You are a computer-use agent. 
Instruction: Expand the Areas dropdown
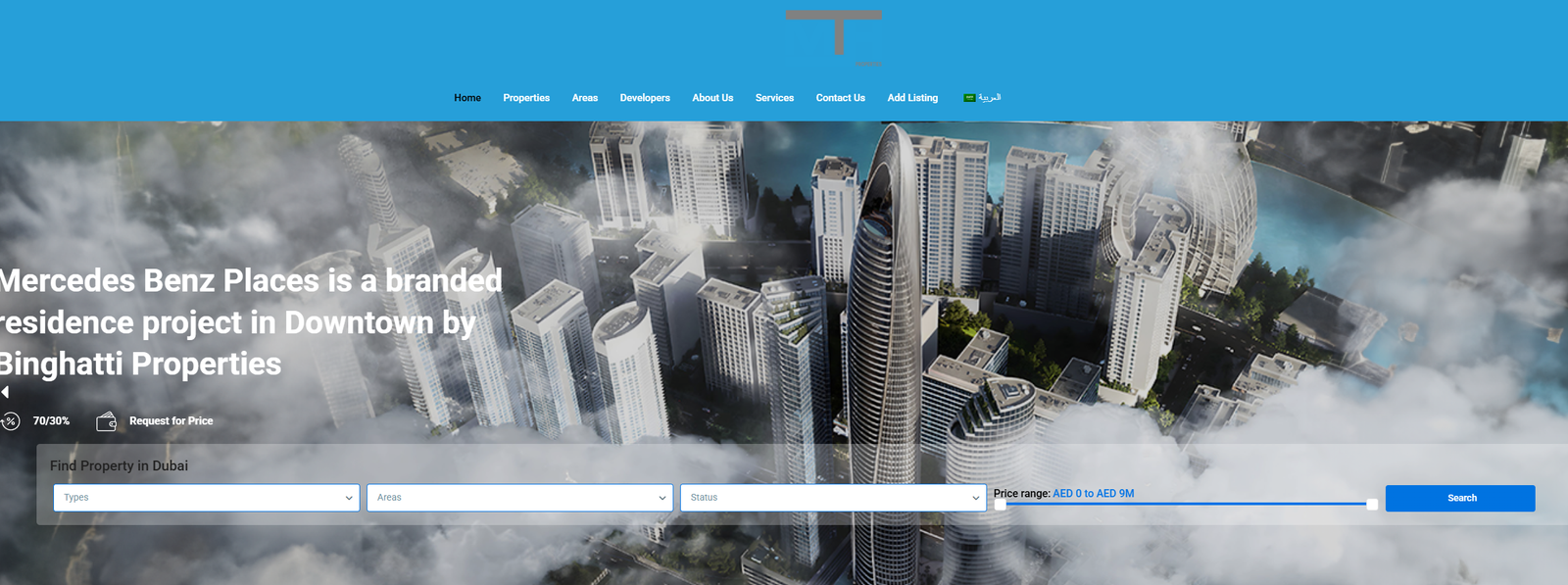519,498
